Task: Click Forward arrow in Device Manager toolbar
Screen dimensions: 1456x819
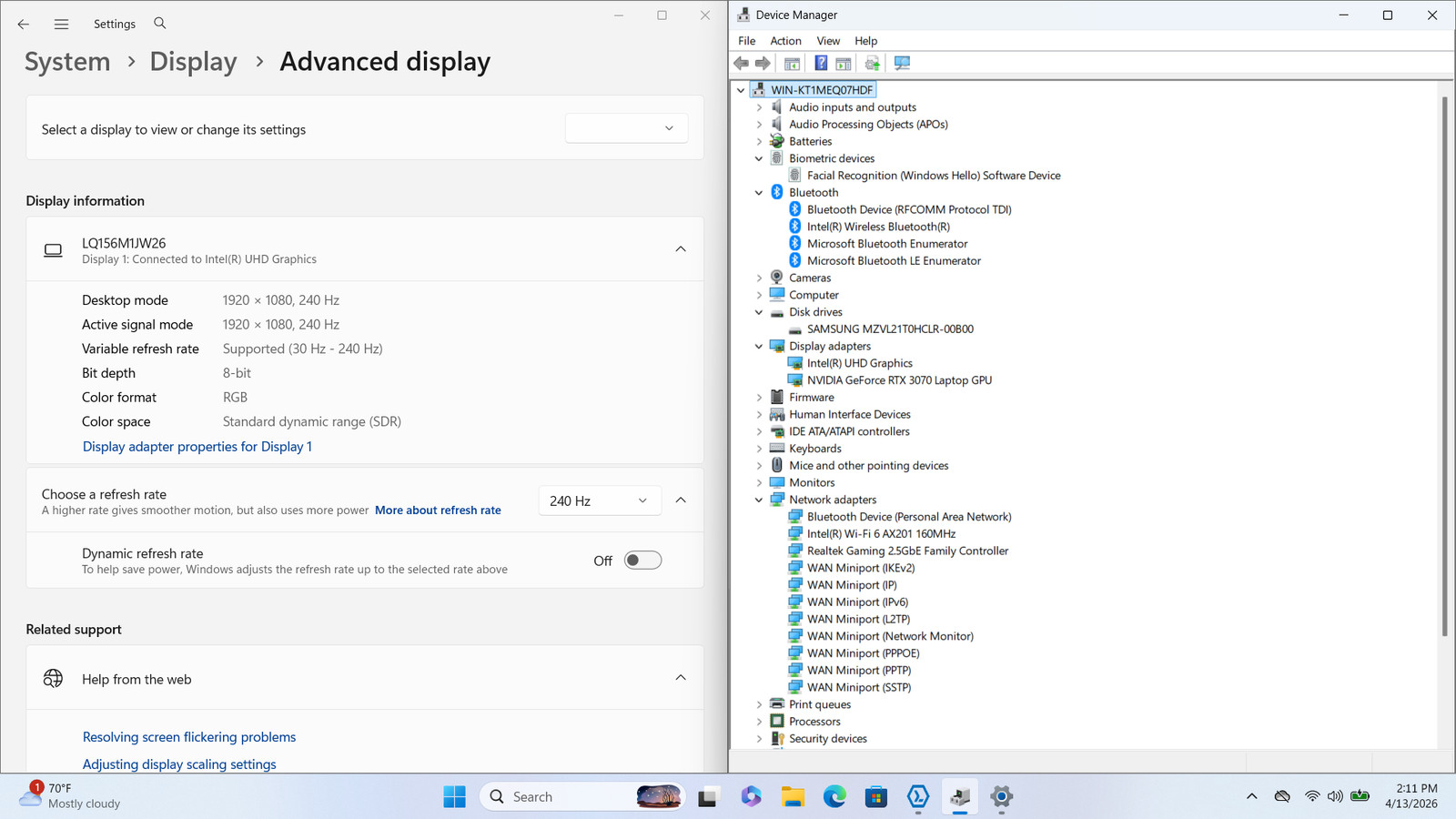Action: coord(763,63)
